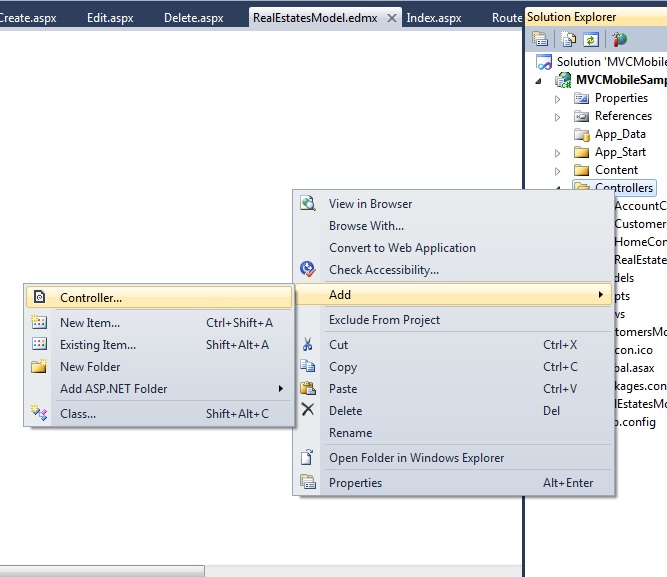Collapse the MVCMobileSample project node
This screenshot has height=577, width=667.
point(539,81)
